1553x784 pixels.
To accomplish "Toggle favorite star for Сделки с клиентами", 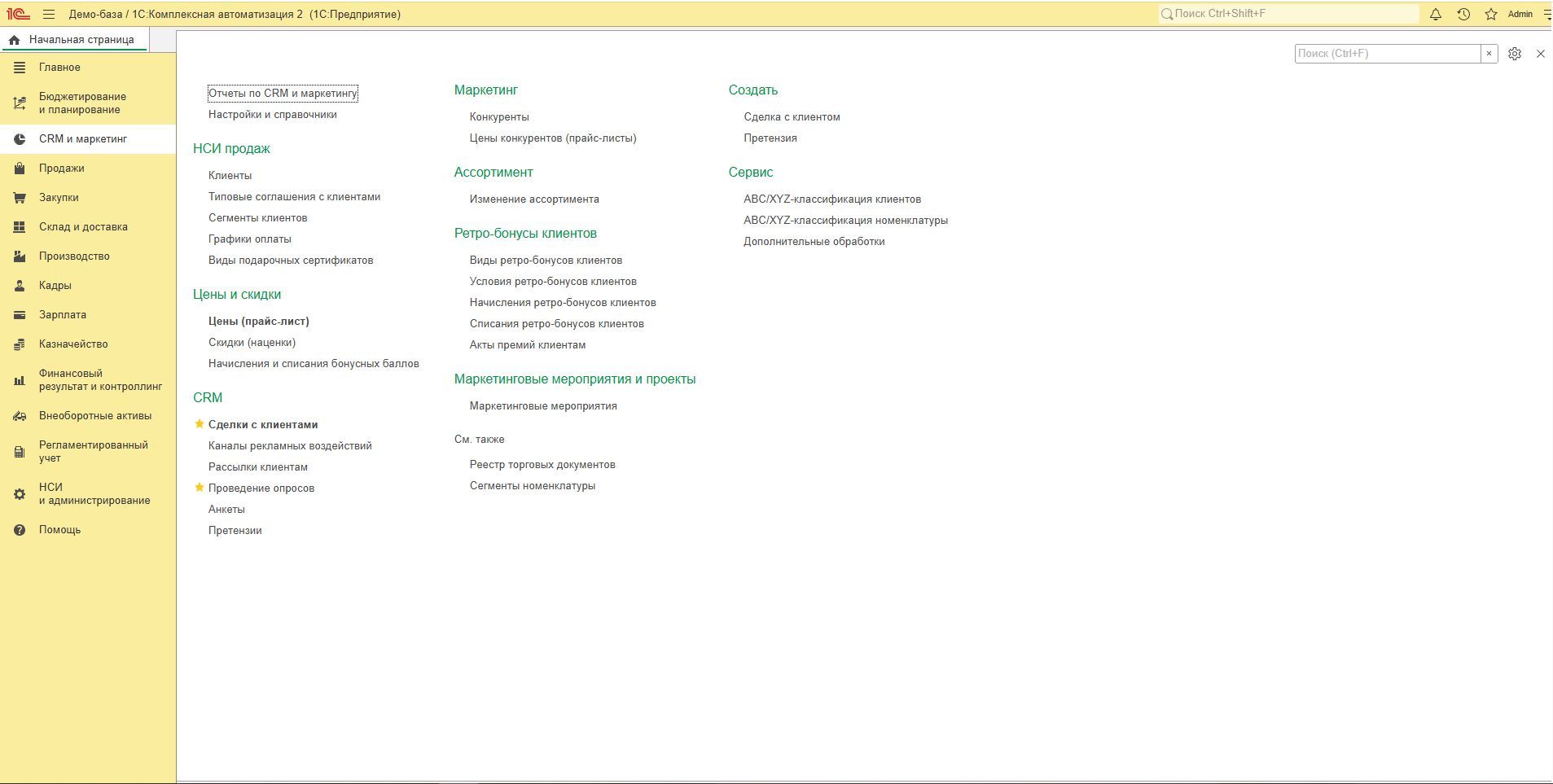I will tap(200, 424).
